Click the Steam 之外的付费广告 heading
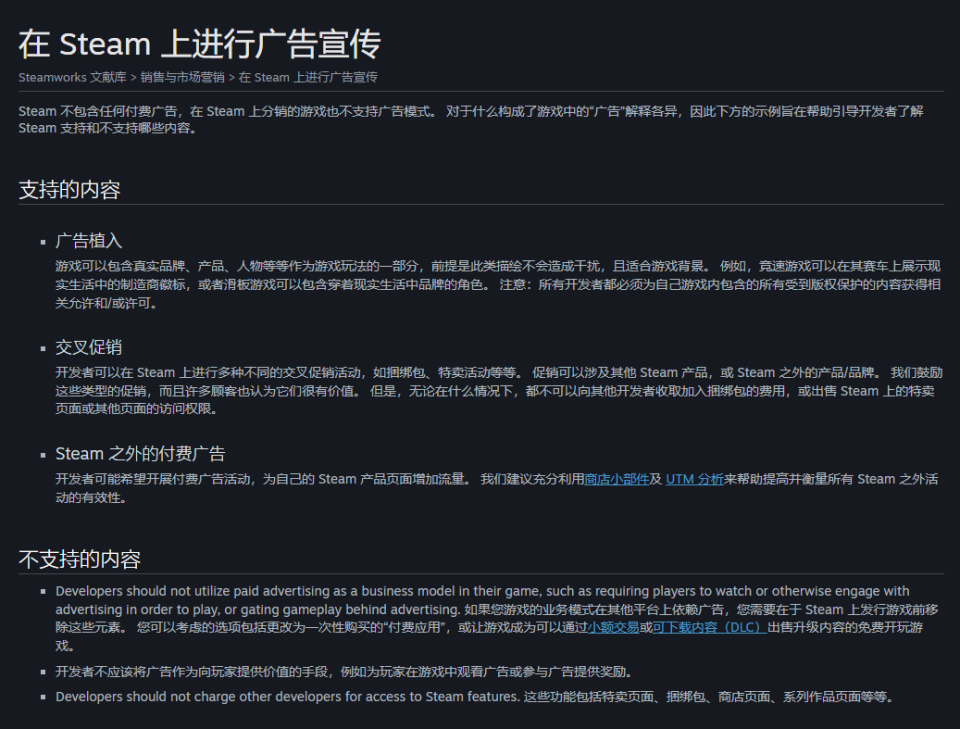The height and width of the screenshot is (729, 960). (x=140, y=454)
